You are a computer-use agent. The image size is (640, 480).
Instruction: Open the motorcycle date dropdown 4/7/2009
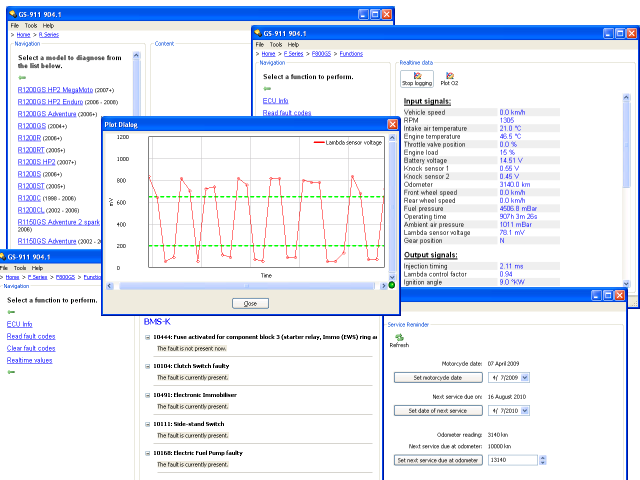click(525, 378)
